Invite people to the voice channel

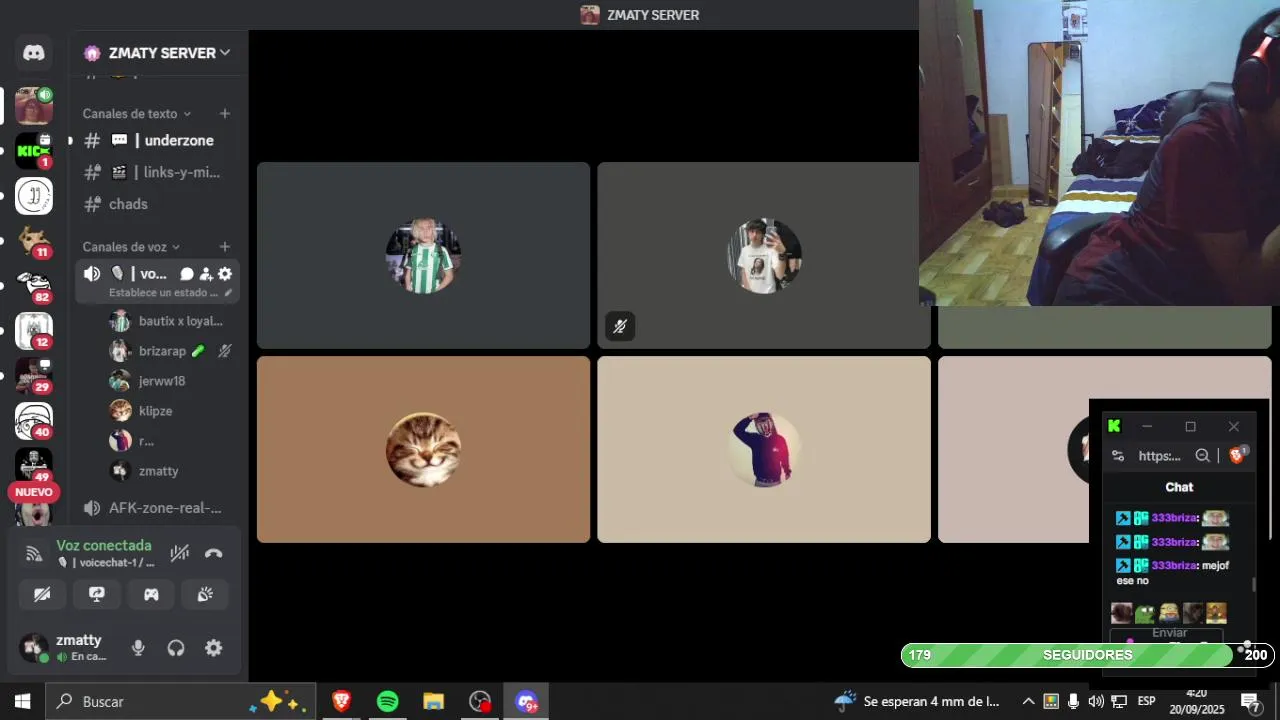pos(206,274)
